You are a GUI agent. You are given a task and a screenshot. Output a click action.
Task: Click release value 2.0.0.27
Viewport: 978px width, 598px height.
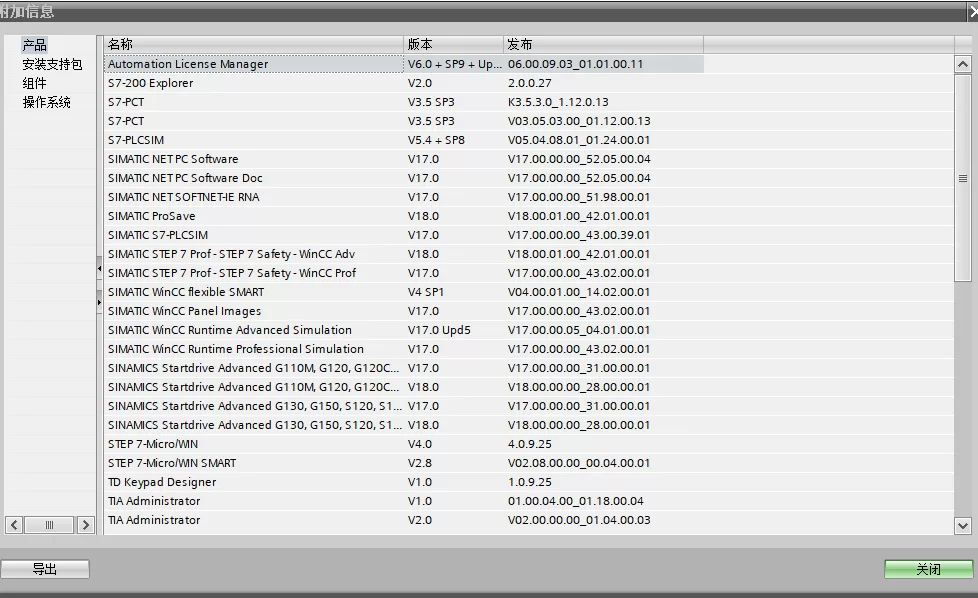click(530, 83)
